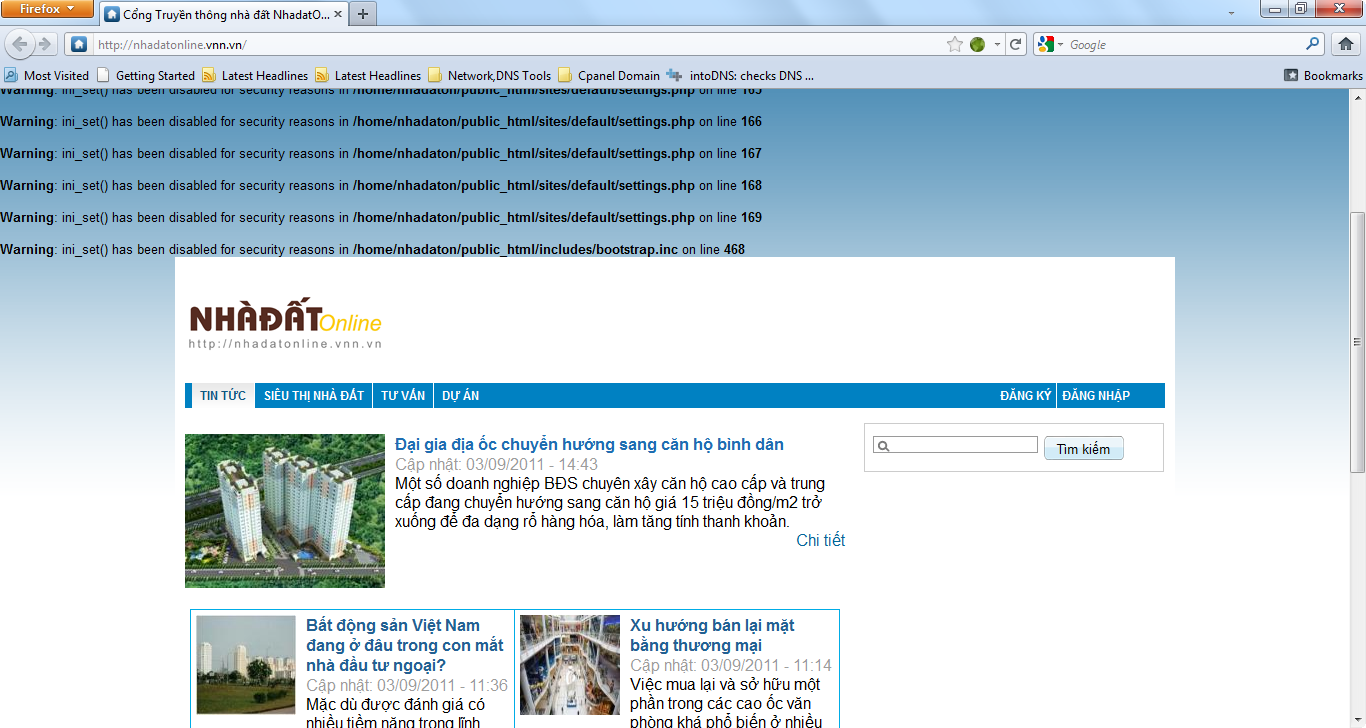This screenshot has width=1366, height=728.
Task: Go forward with the Forward arrow
Action: tap(44, 44)
